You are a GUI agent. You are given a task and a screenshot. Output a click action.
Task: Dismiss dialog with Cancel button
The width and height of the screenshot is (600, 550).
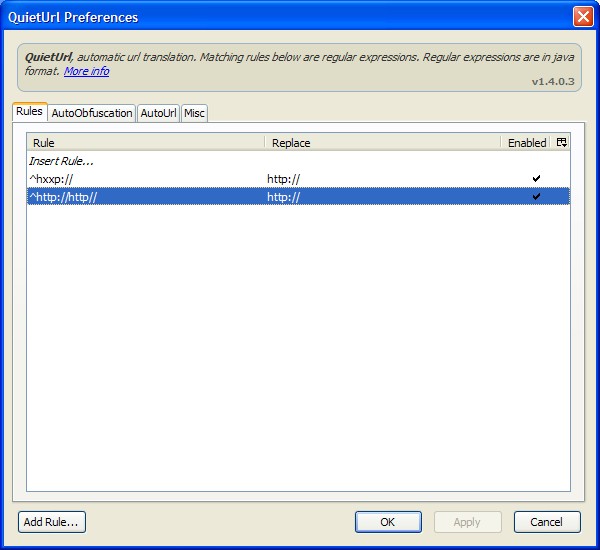pyautogui.click(x=547, y=522)
